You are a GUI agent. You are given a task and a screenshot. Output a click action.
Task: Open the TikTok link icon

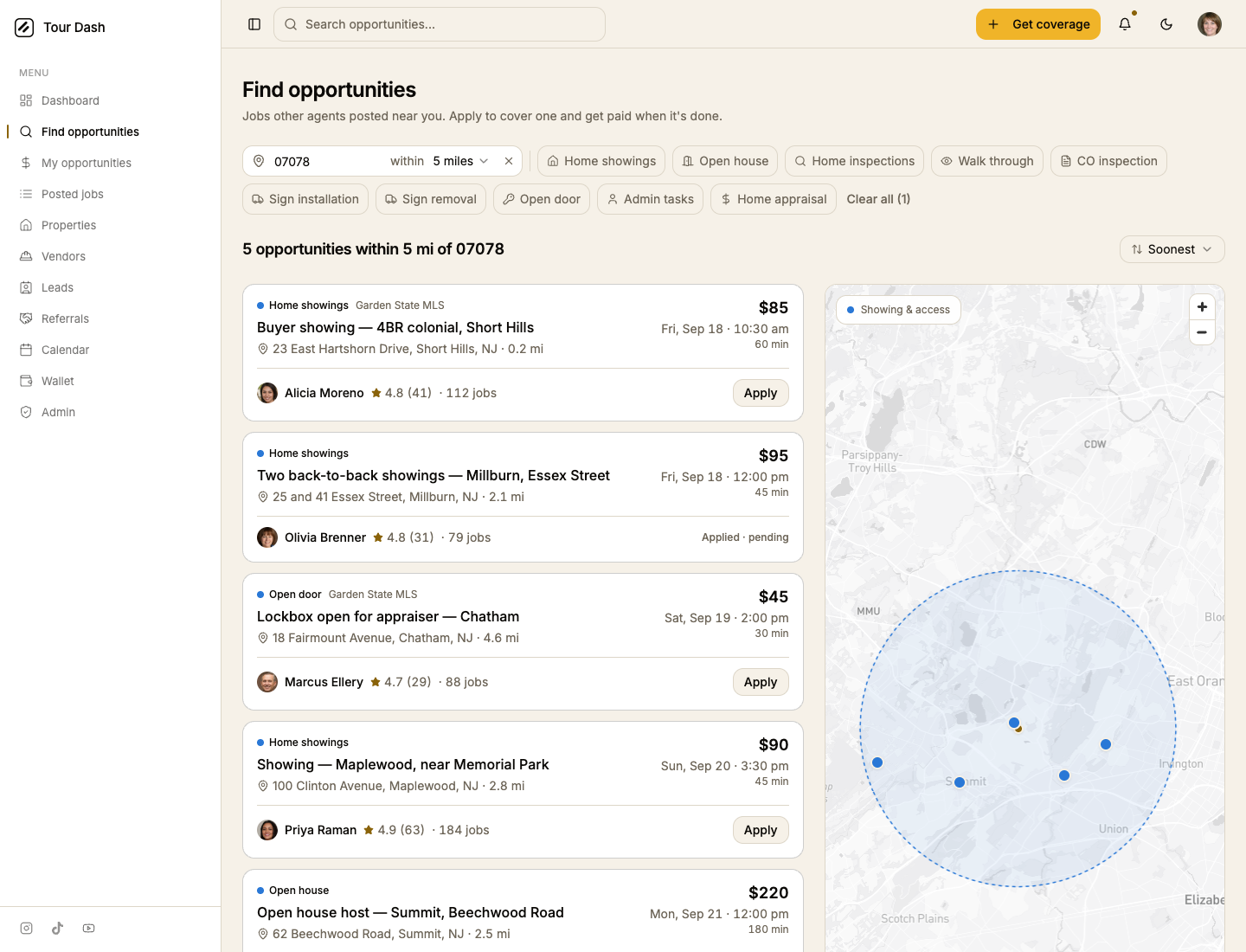click(57, 929)
